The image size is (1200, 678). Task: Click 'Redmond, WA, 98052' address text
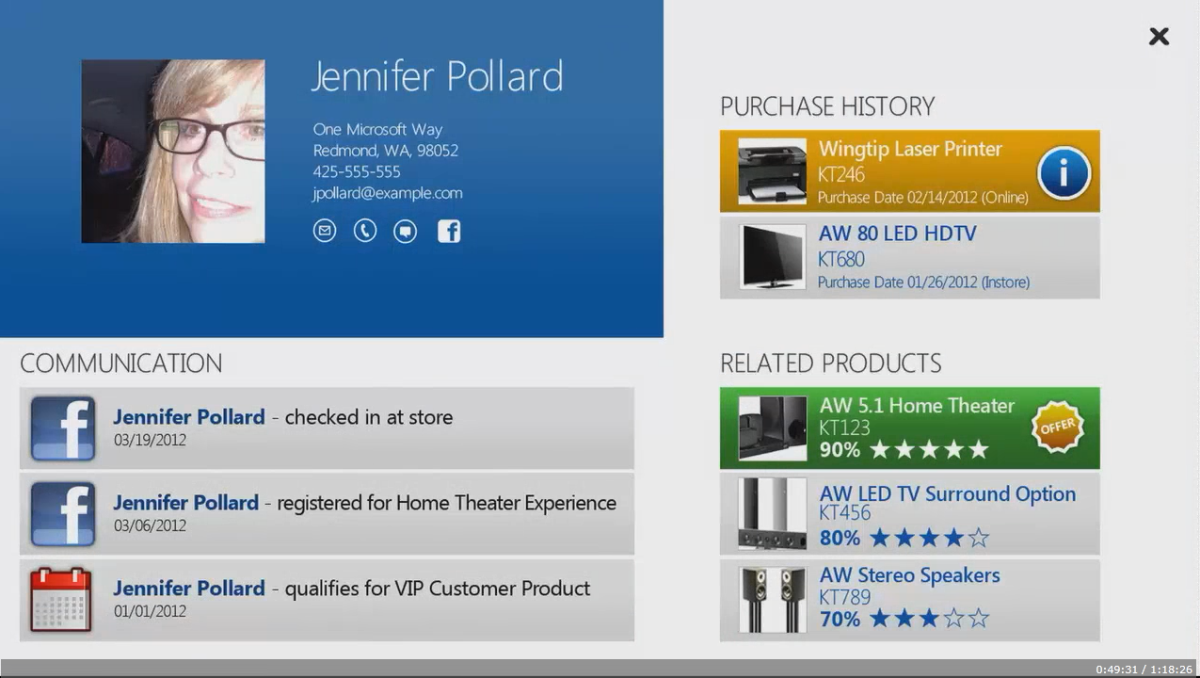386,150
